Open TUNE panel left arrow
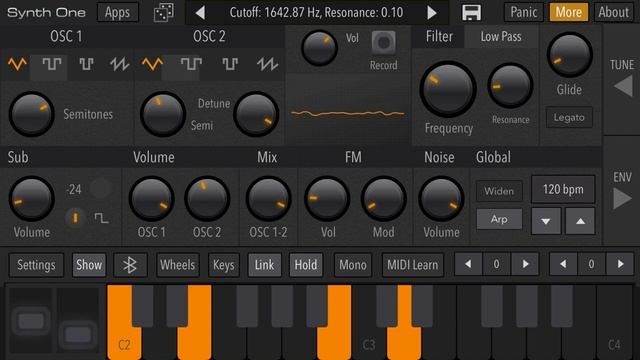The height and width of the screenshot is (360, 640). point(623,87)
